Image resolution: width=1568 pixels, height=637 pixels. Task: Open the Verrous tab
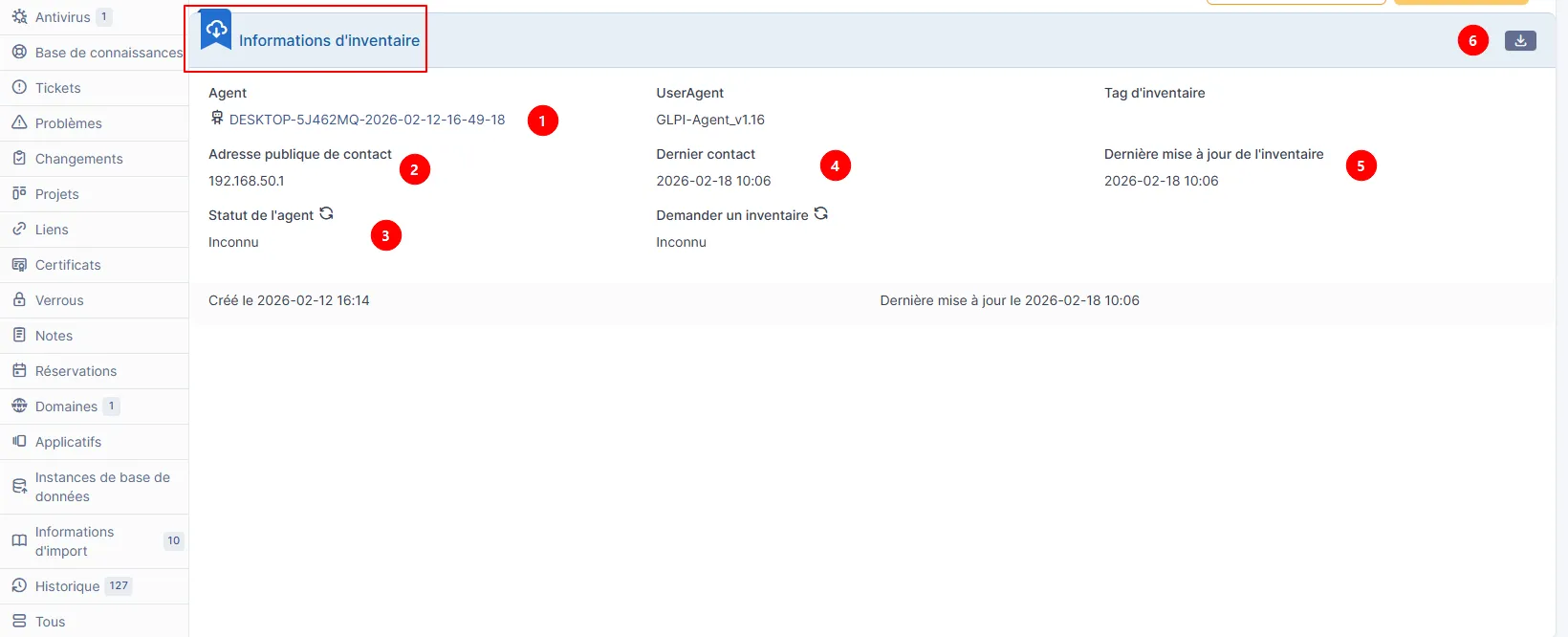click(x=94, y=300)
